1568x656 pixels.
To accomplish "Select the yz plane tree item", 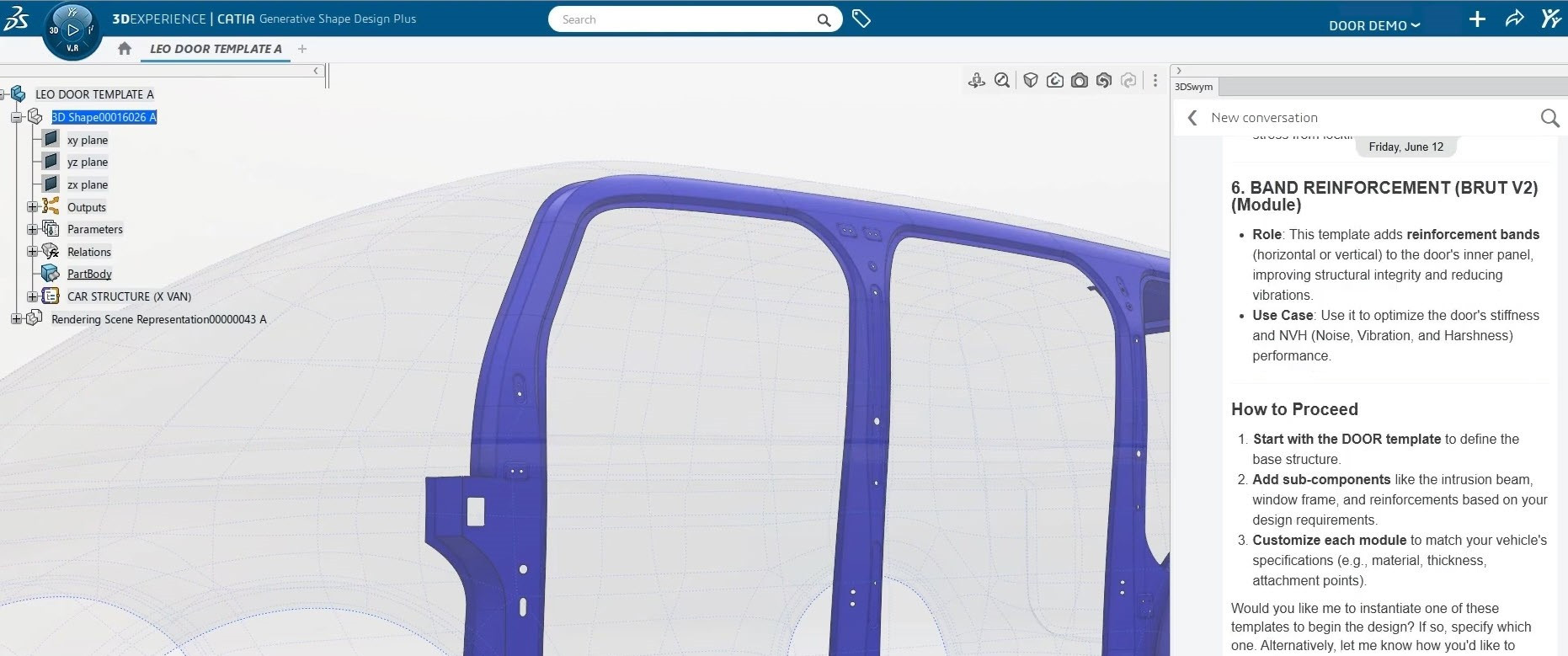I will pyautogui.click(x=88, y=162).
